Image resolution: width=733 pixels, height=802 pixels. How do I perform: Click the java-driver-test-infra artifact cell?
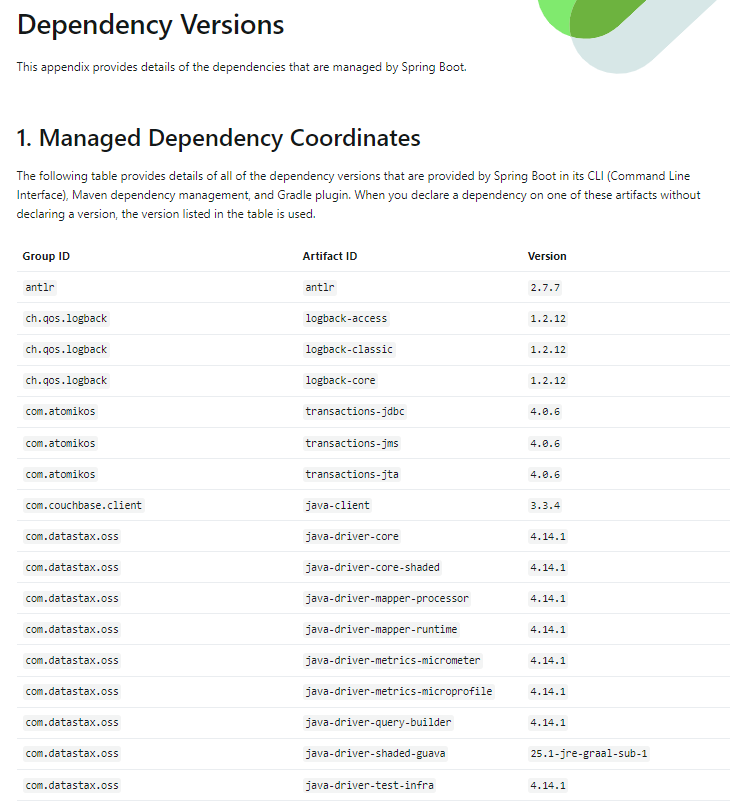tap(369, 785)
